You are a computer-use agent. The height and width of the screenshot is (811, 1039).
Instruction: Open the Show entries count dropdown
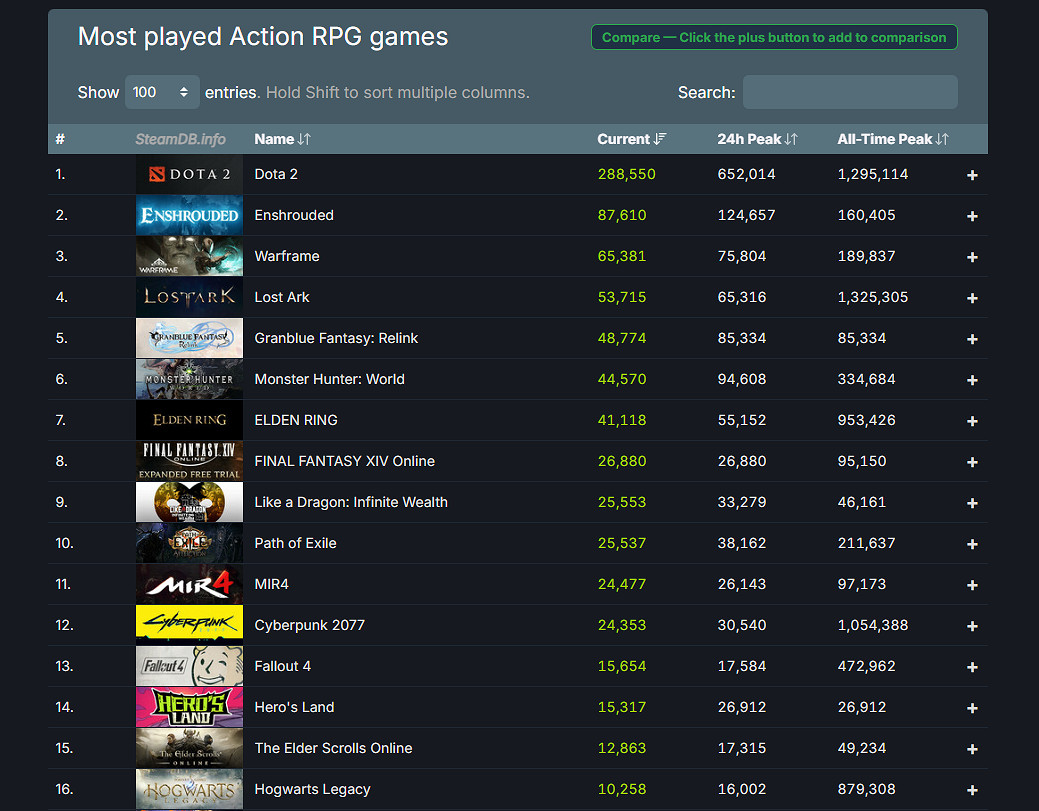pos(161,92)
